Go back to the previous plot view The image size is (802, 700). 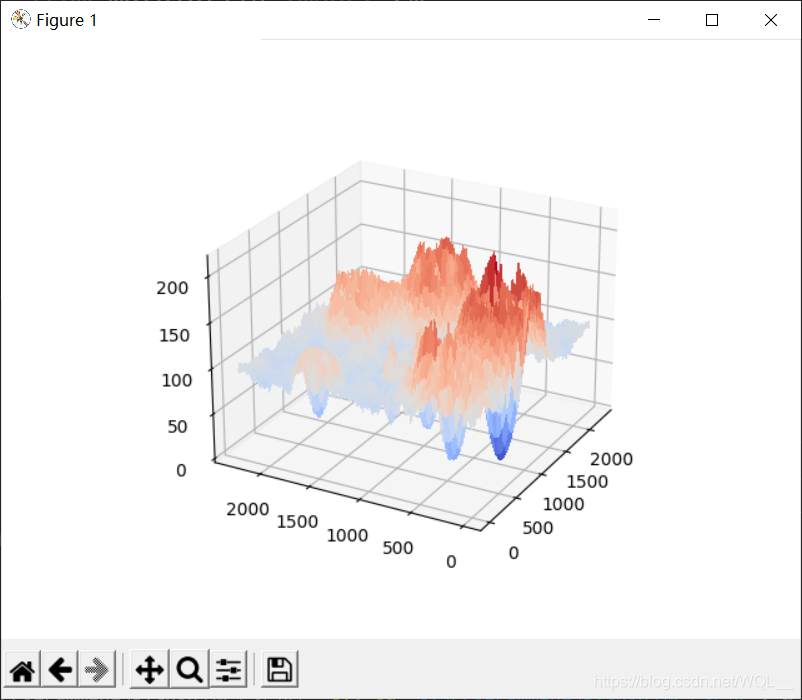click(x=60, y=668)
